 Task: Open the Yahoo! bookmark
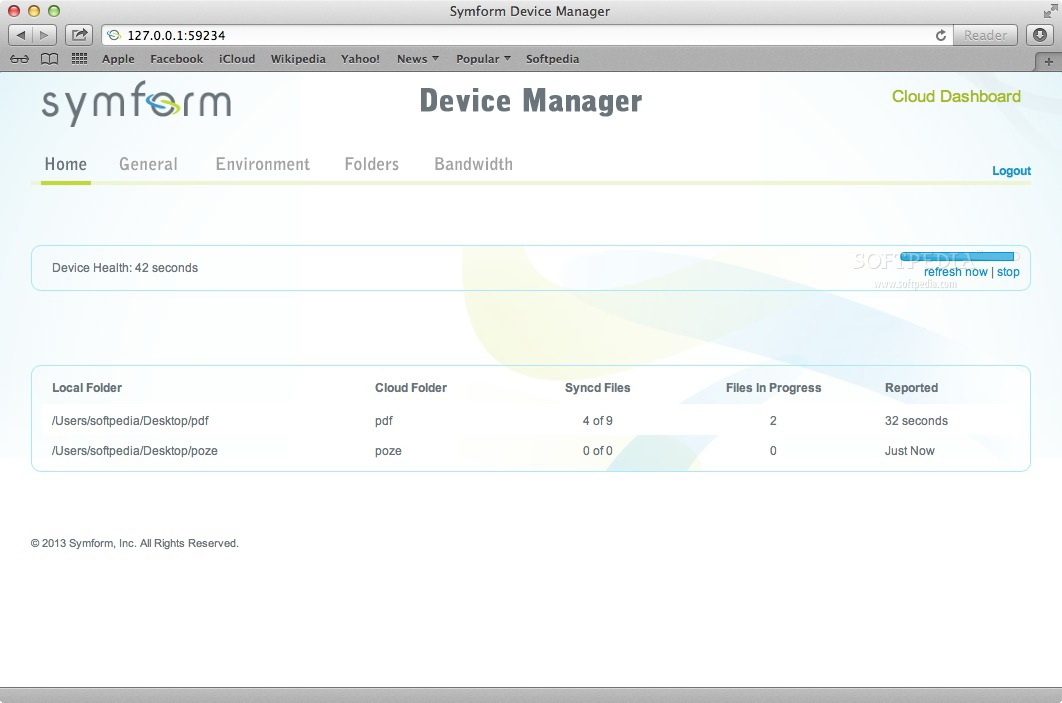tap(360, 59)
